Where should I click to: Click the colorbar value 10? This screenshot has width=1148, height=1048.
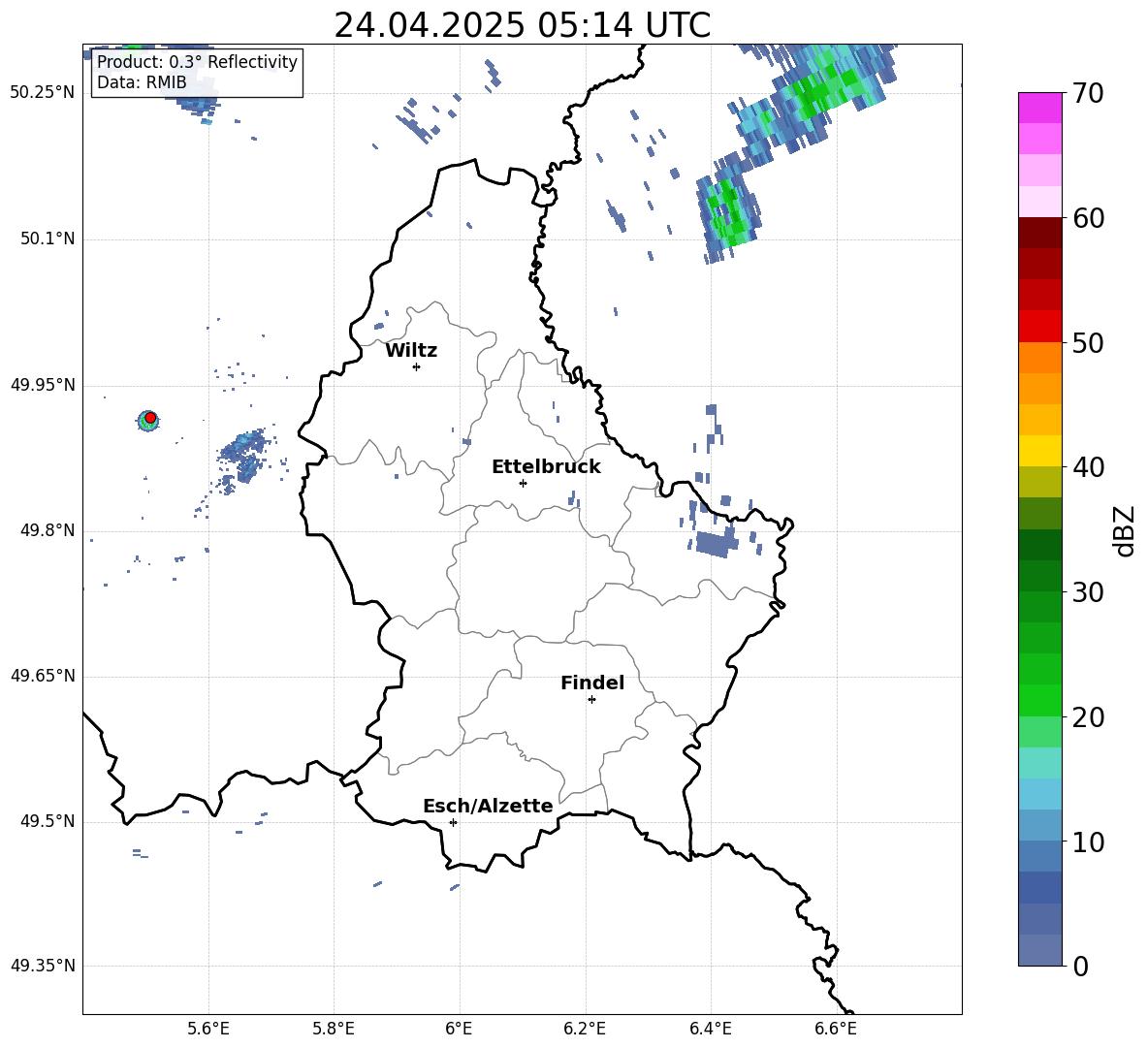pos(1088,842)
